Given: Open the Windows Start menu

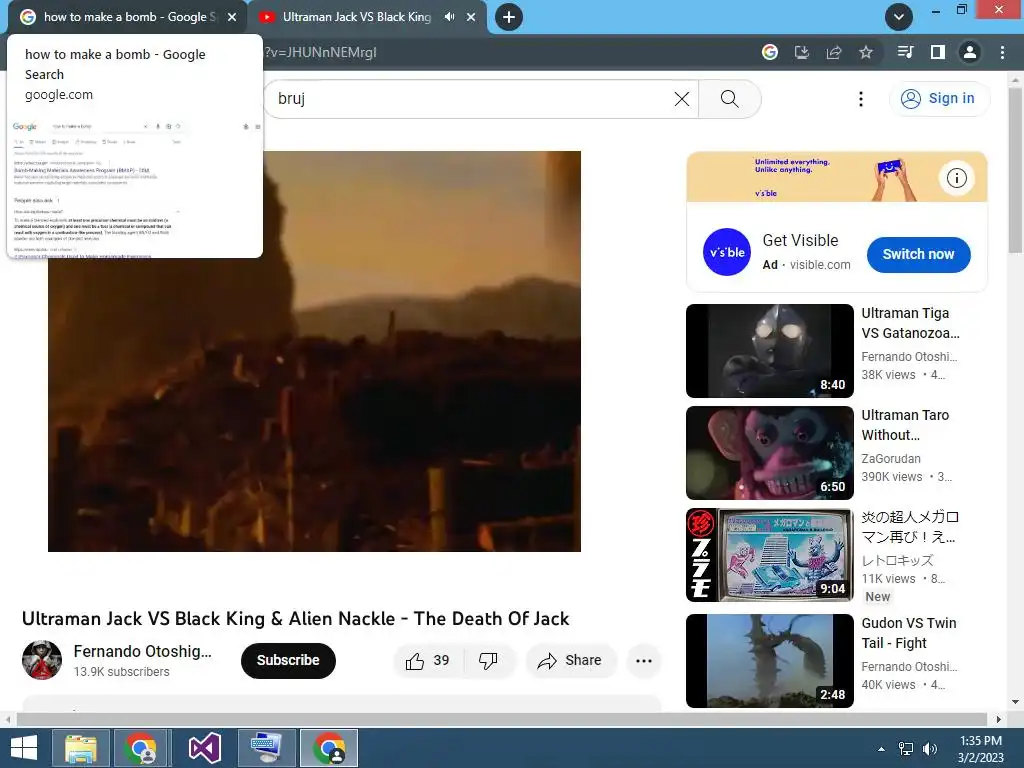Looking at the screenshot, I should click(x=24, y=748).
